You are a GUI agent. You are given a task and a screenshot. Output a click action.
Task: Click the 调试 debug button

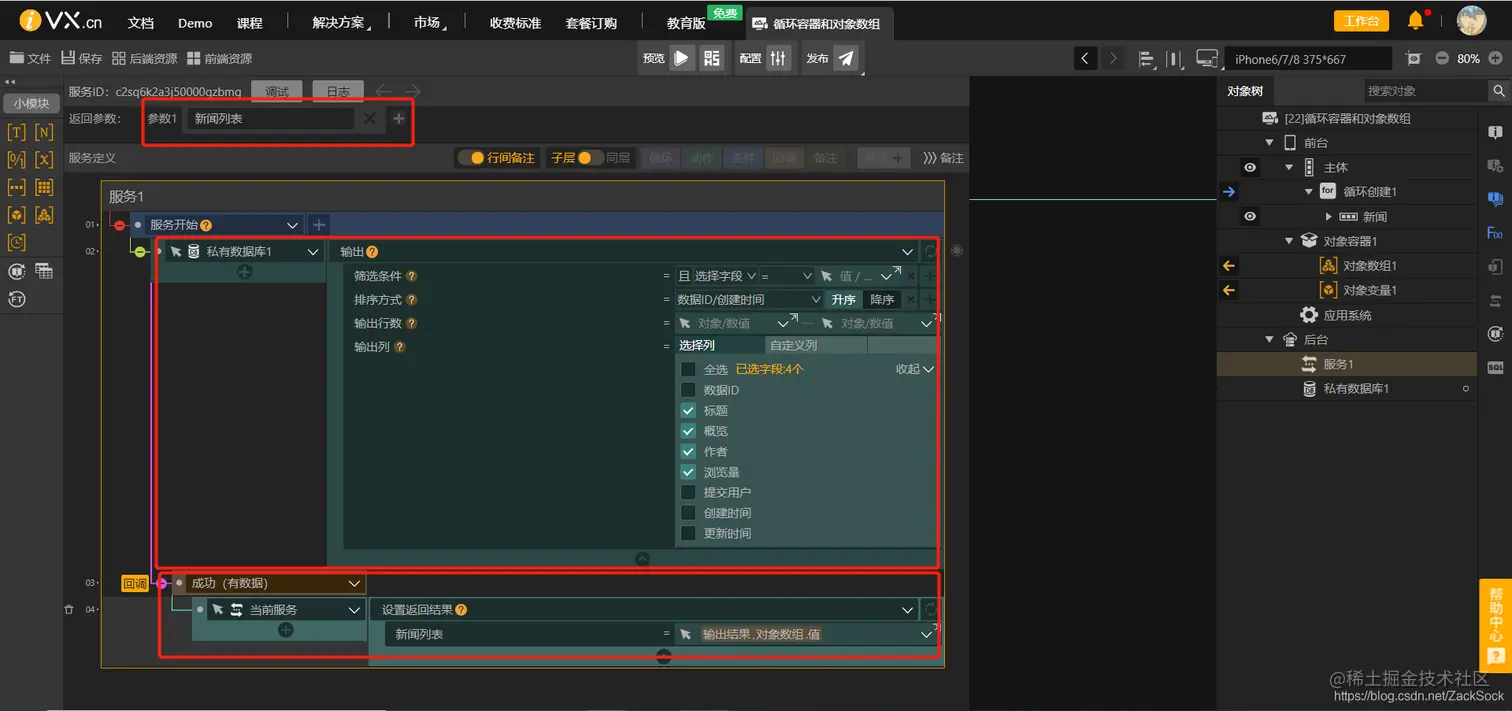tap(276, 90)
